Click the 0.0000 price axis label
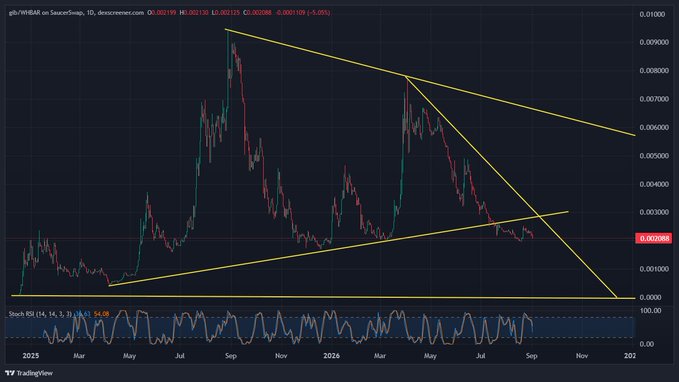Image resolution: width=679 pixels, height=382 pixels. pos(650,297)
